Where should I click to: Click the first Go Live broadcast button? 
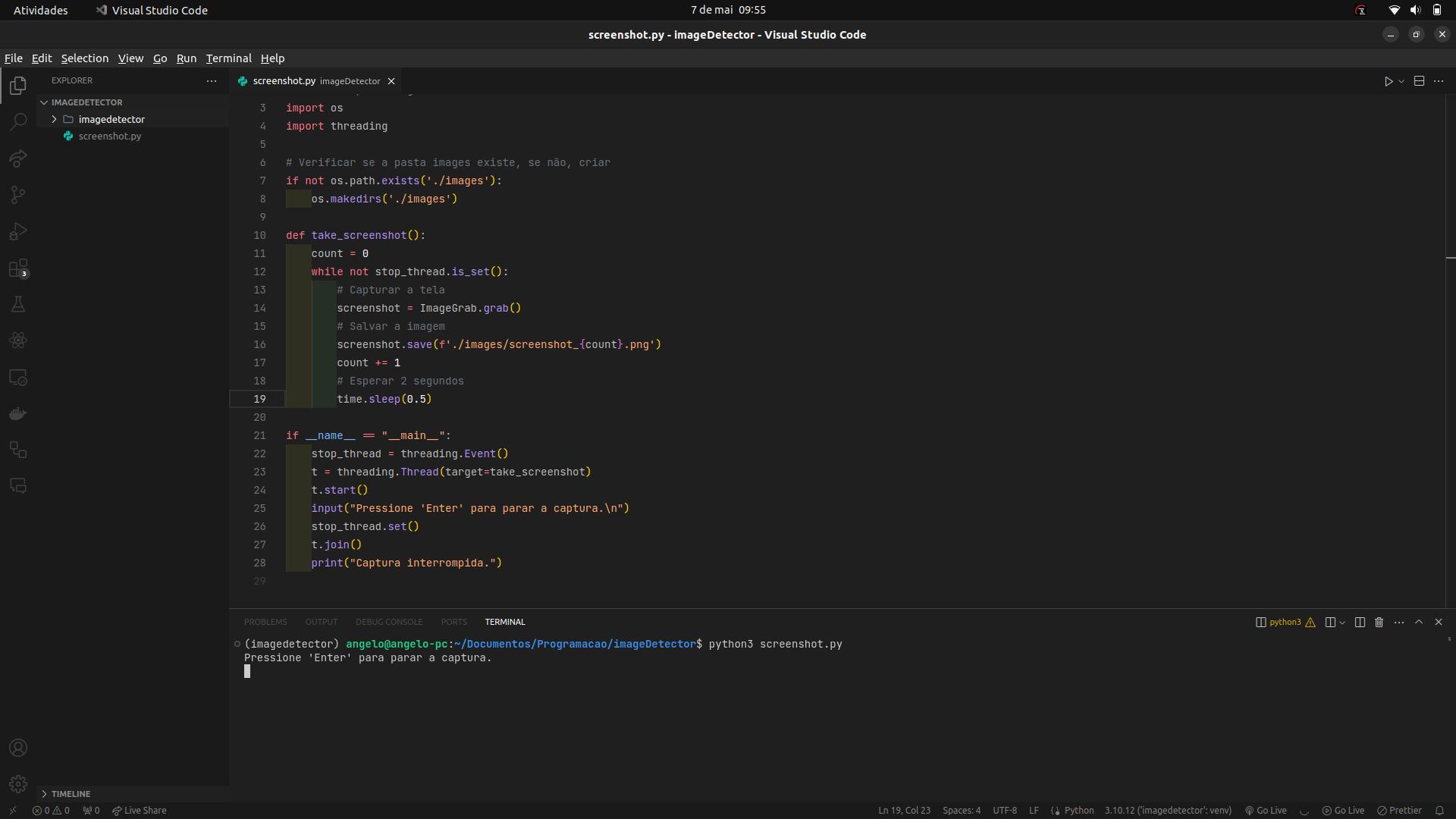point(1265,810)
